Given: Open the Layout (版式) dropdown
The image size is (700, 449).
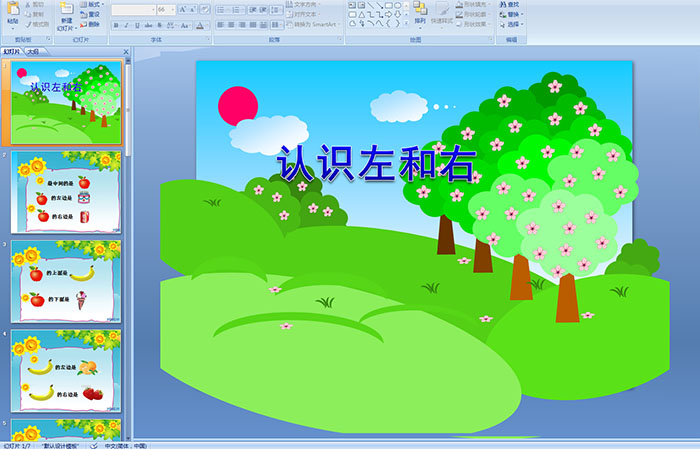Looking at the screenshot, I should point(92,4).
